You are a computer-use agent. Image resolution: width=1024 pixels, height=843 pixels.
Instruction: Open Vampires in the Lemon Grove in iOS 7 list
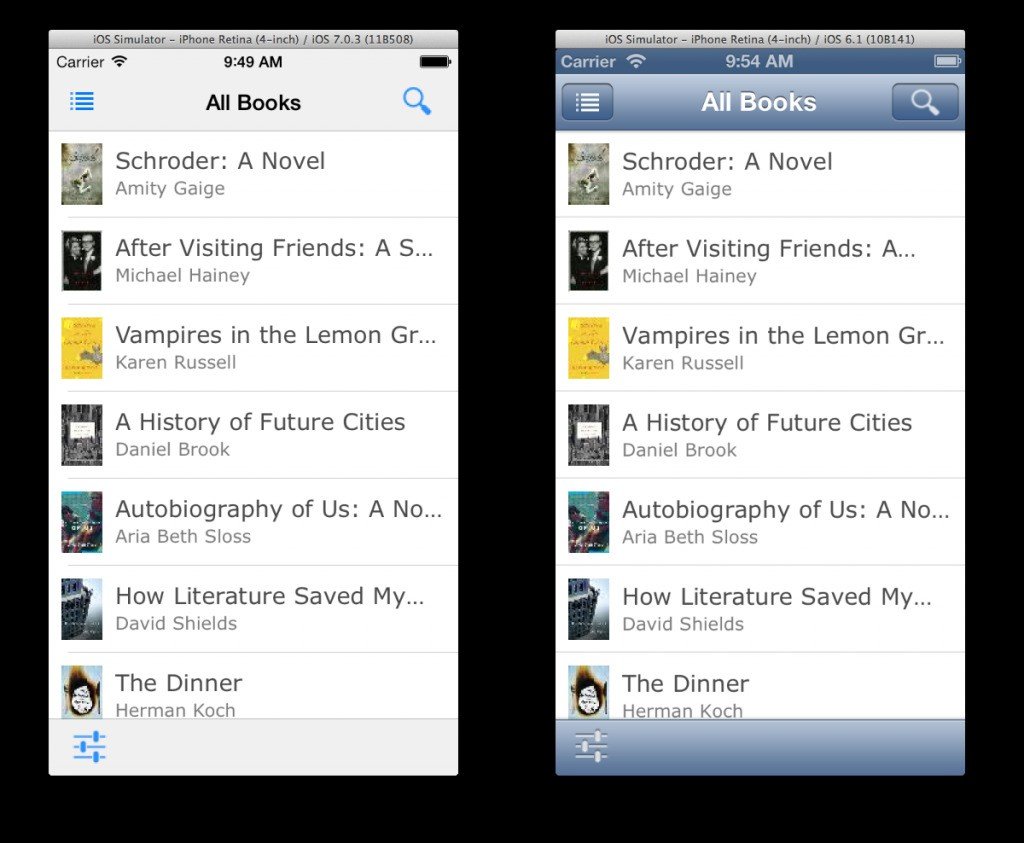point(253,348)
